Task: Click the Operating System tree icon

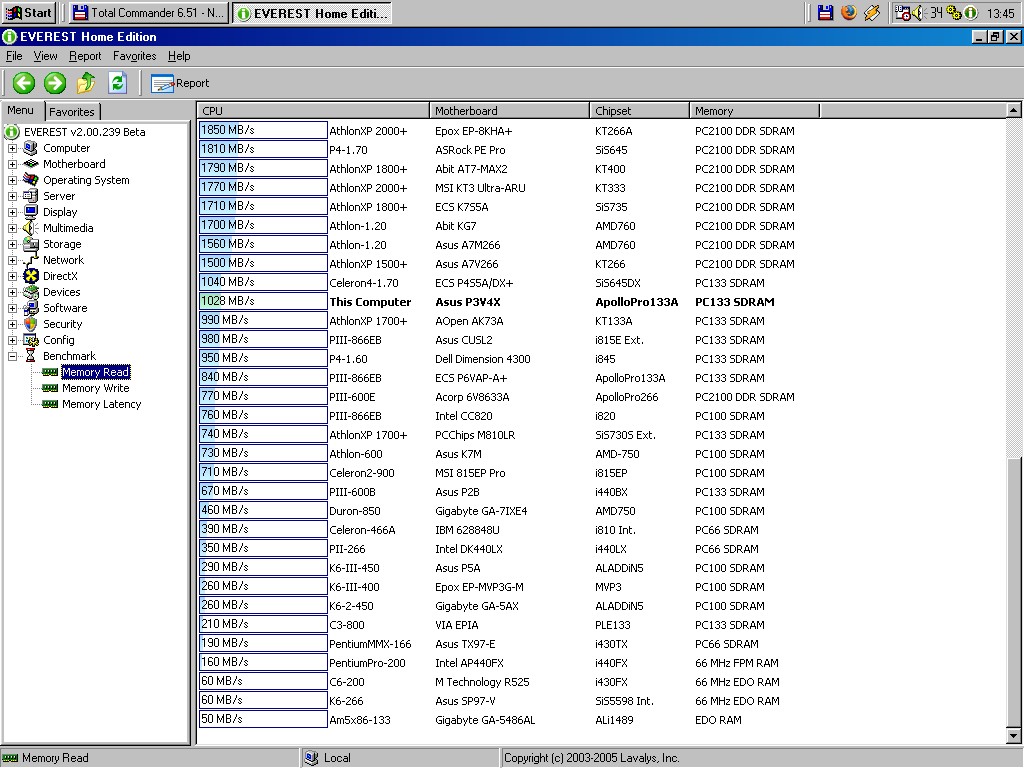Action: tap(31, 180)
